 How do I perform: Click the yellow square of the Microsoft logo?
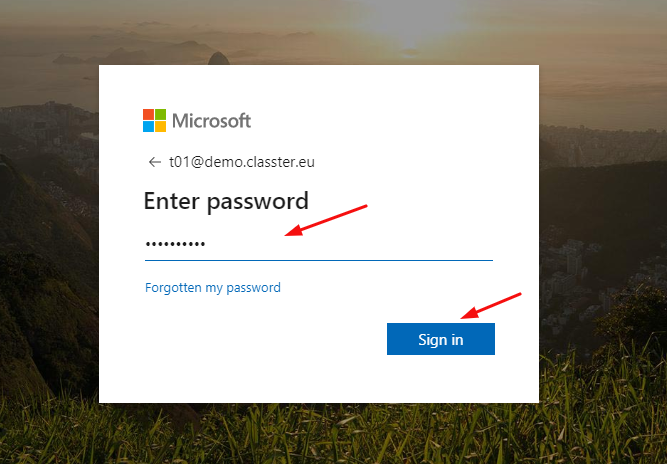click(160, 126)
